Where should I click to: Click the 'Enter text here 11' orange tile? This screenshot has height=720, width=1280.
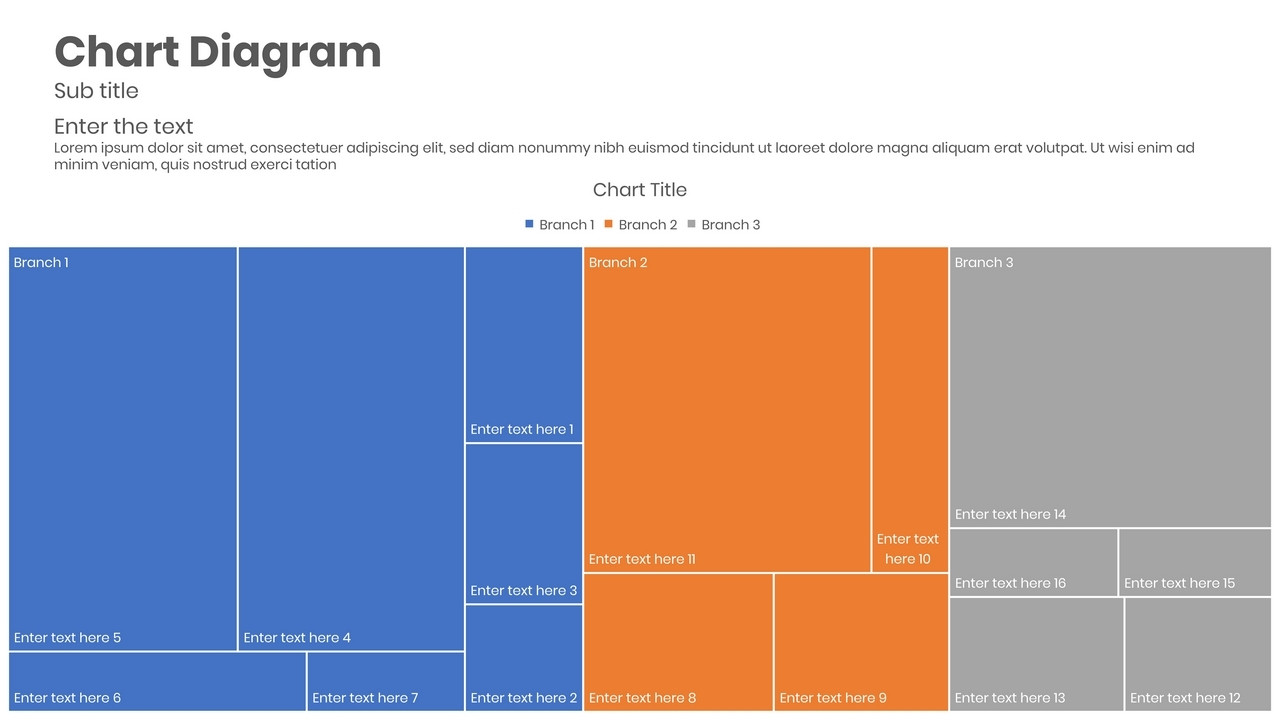click(x=727, y=410)
